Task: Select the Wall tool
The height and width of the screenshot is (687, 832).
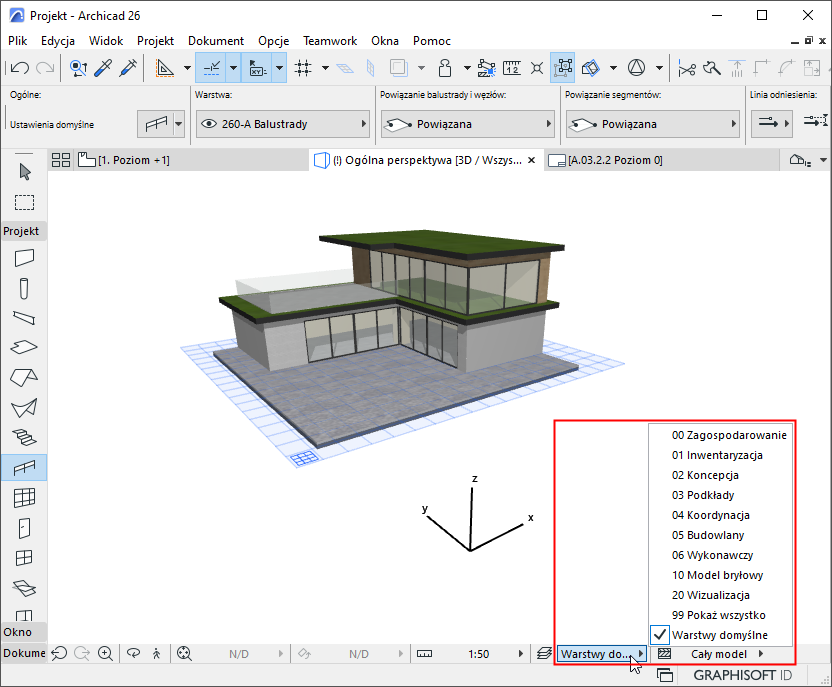Action: tap(24, 257)
